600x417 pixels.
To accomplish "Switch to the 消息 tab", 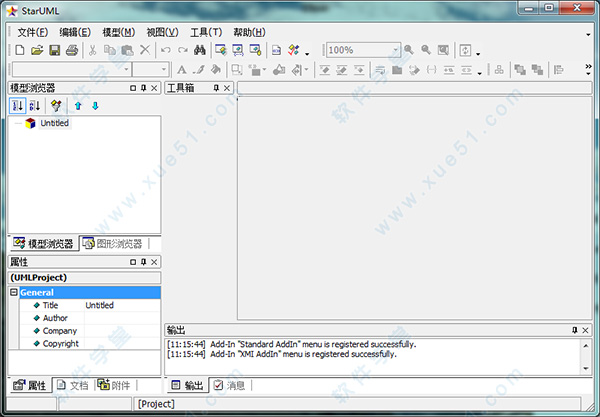I will pos(230,385).
